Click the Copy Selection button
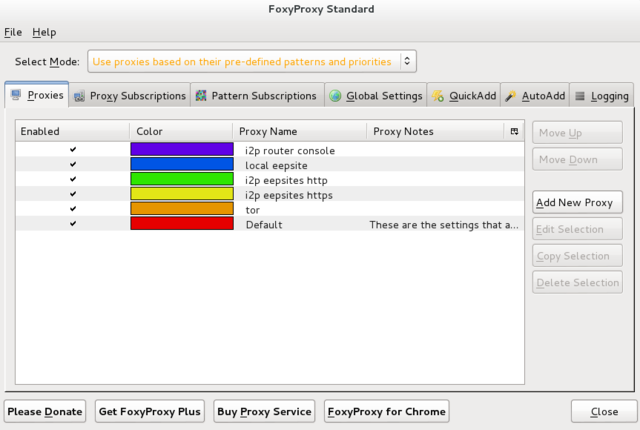This screenshot has height=430, width=640. coord(577,256)
